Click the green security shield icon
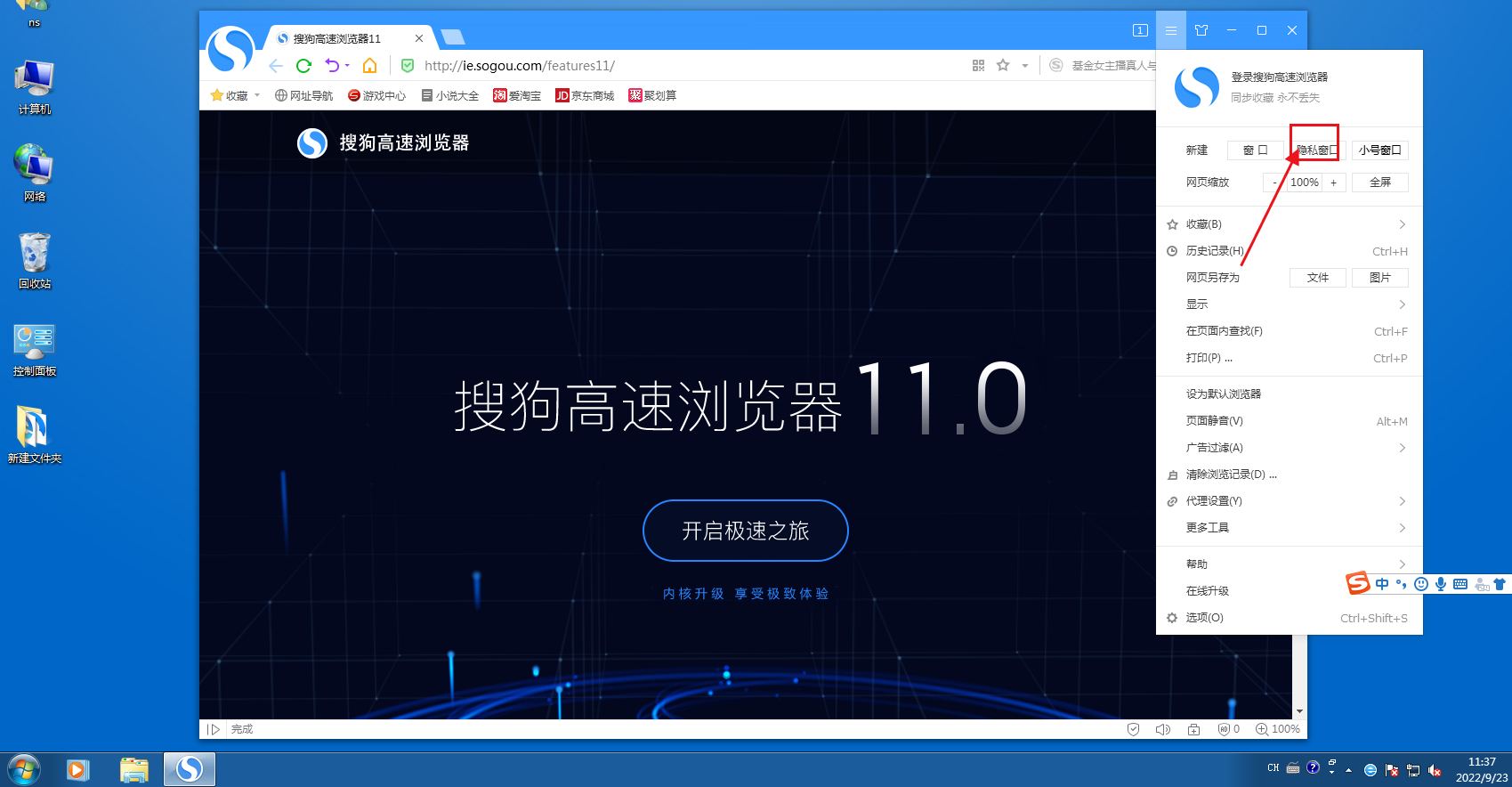 [408, 66]
